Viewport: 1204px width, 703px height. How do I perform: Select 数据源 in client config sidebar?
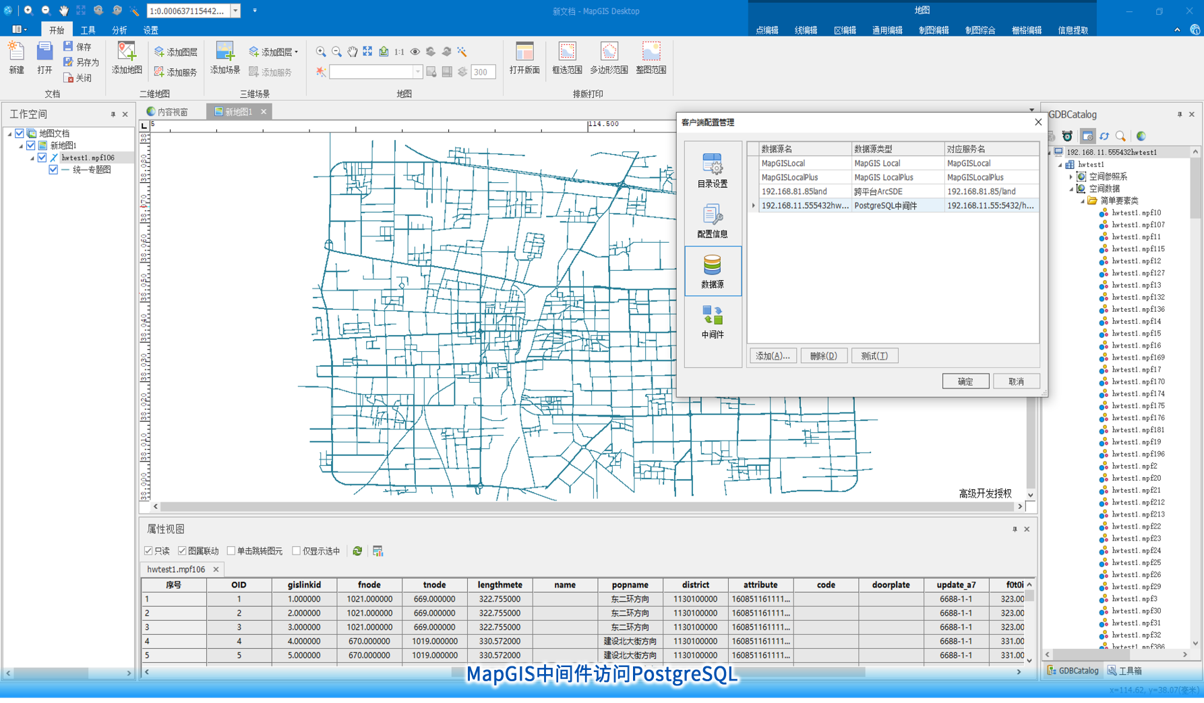712,271
